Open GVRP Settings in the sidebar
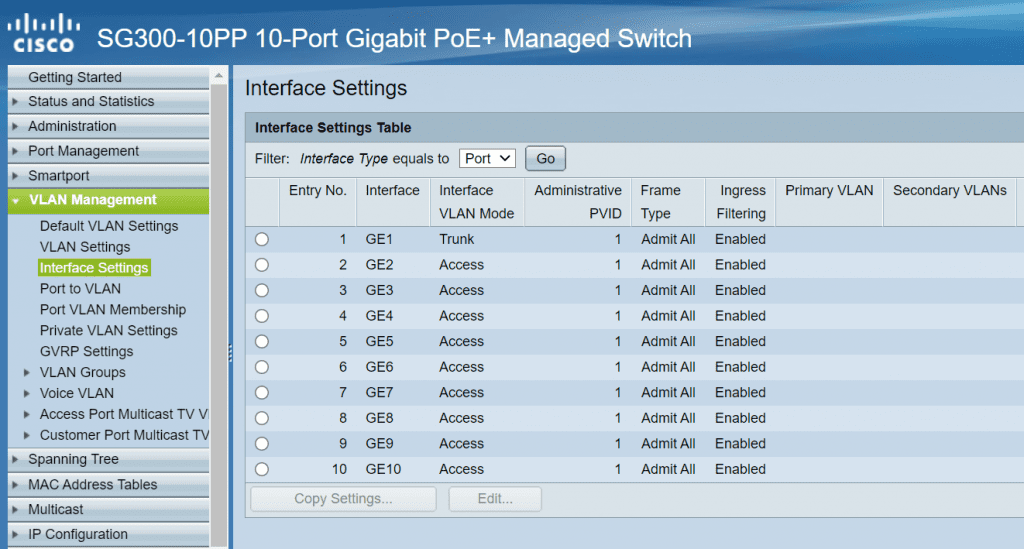 point(86,352)
